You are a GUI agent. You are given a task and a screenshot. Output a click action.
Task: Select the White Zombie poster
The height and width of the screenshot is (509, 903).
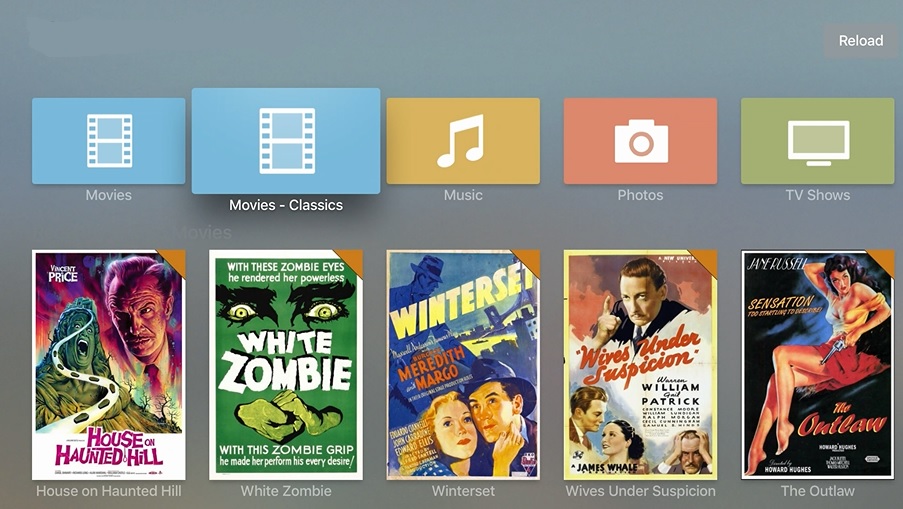point(286,365)
